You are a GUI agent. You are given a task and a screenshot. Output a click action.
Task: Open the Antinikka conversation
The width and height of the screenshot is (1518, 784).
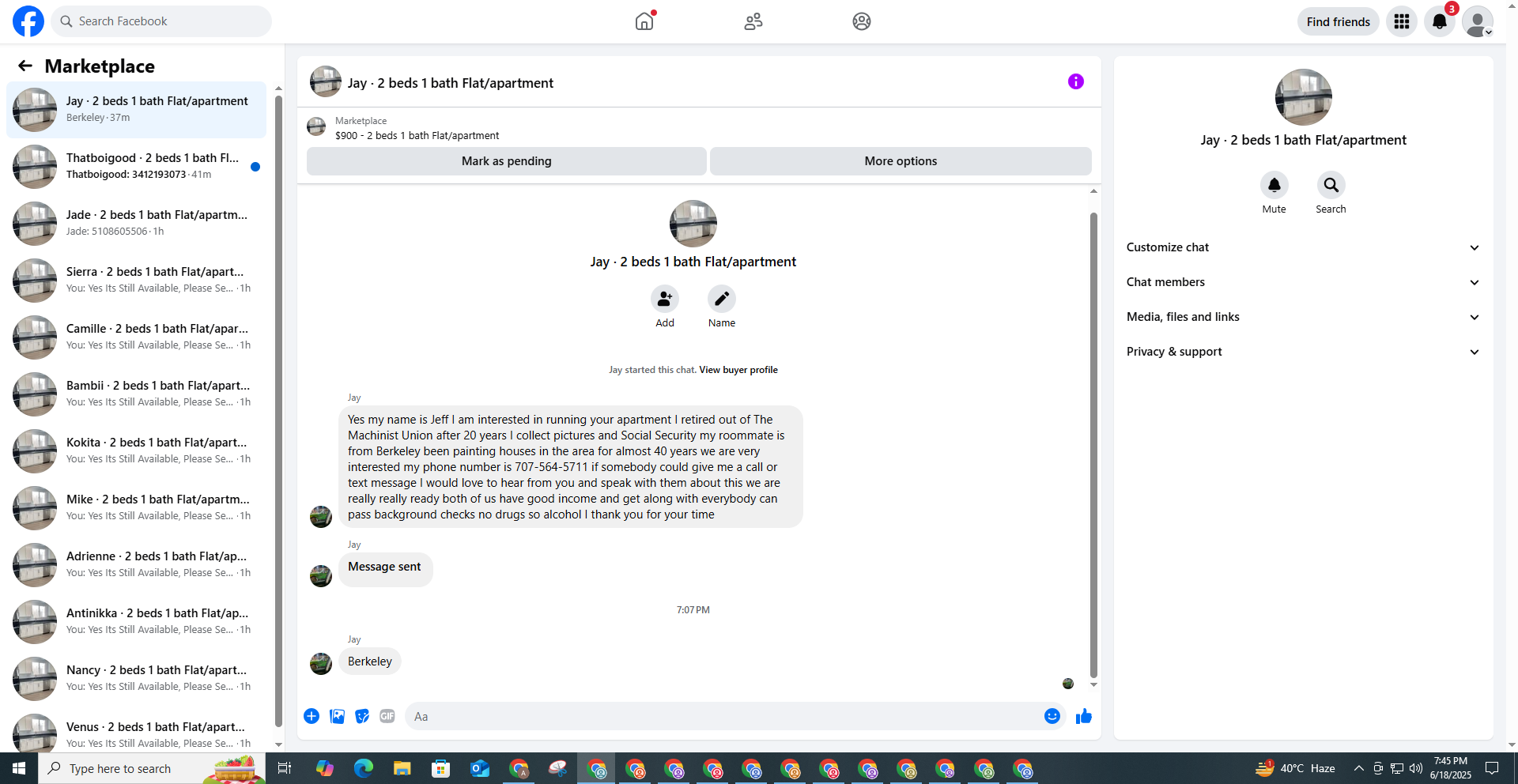(x=136, y=622)
